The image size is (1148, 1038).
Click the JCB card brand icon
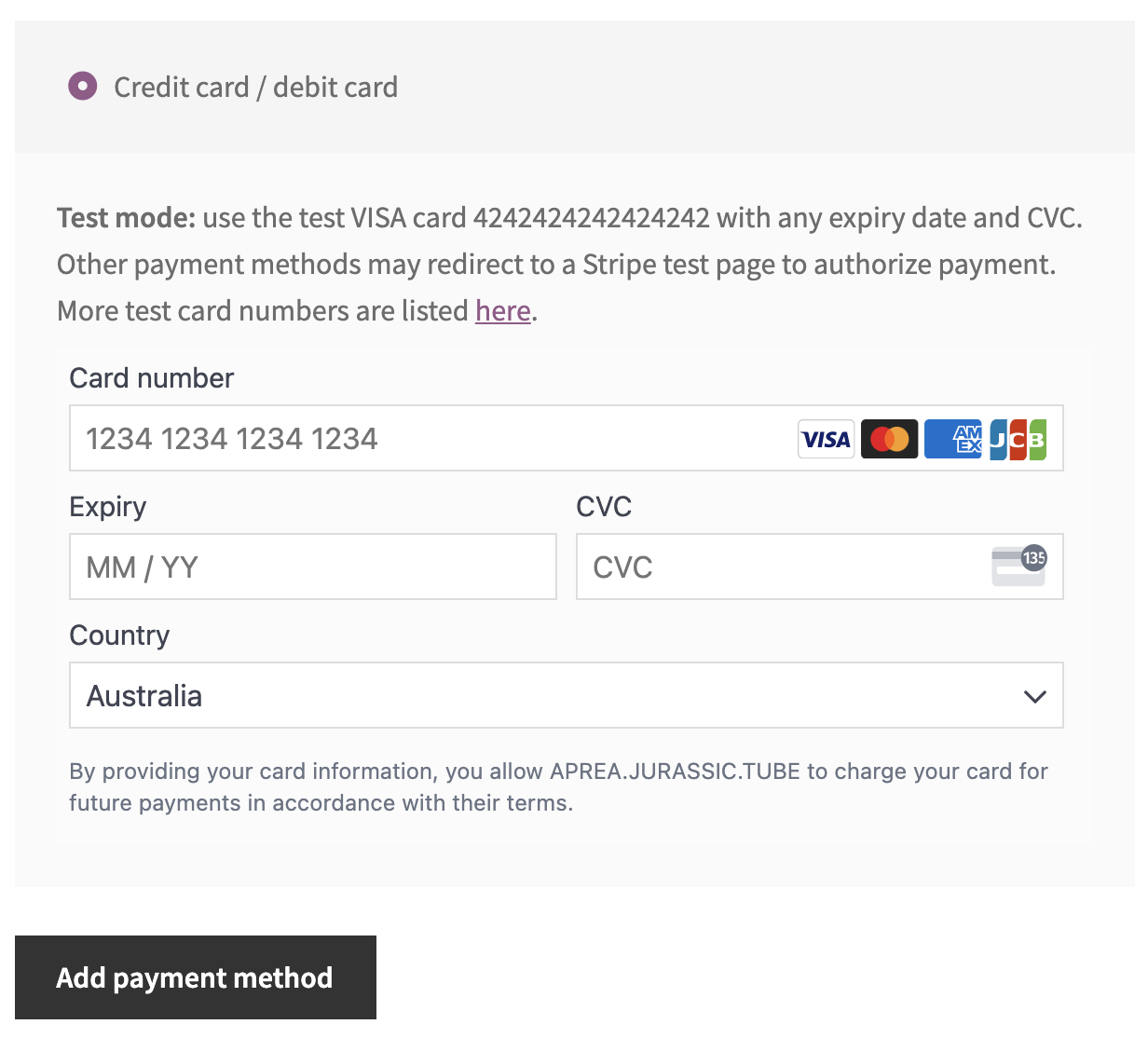coord(1018,439)
